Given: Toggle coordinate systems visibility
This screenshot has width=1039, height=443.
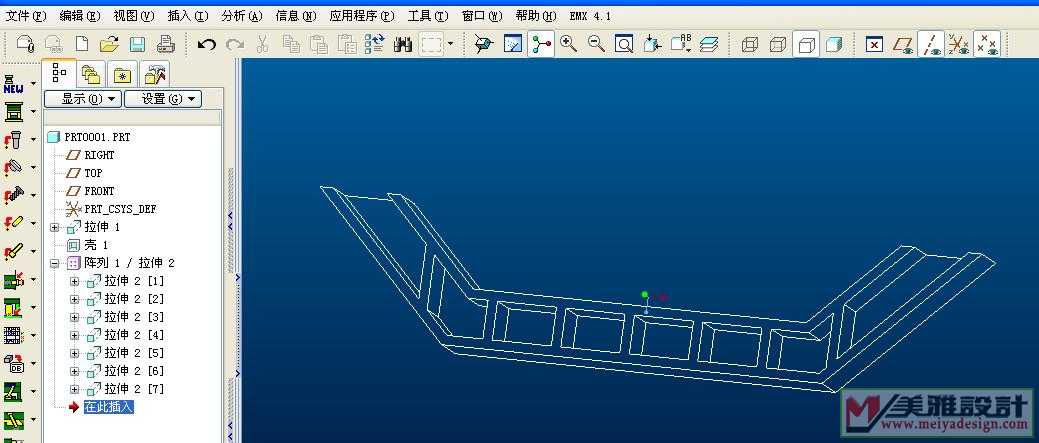Looking at the screenshot, I should [959, 44].
